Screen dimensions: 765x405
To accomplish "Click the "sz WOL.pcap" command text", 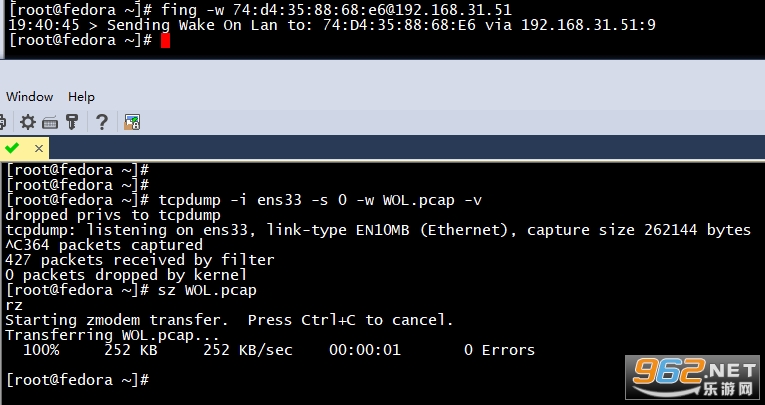I will pyautogui.click(x=207, y=290).
